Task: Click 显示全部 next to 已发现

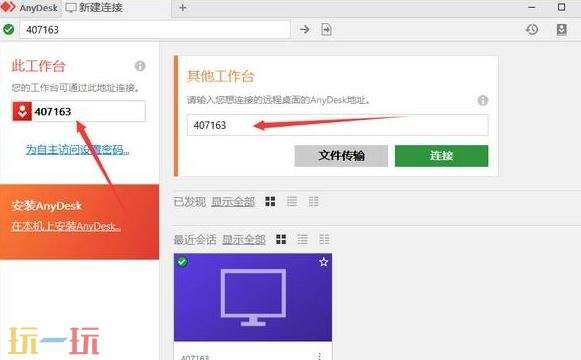Action: tap(233, 202)
